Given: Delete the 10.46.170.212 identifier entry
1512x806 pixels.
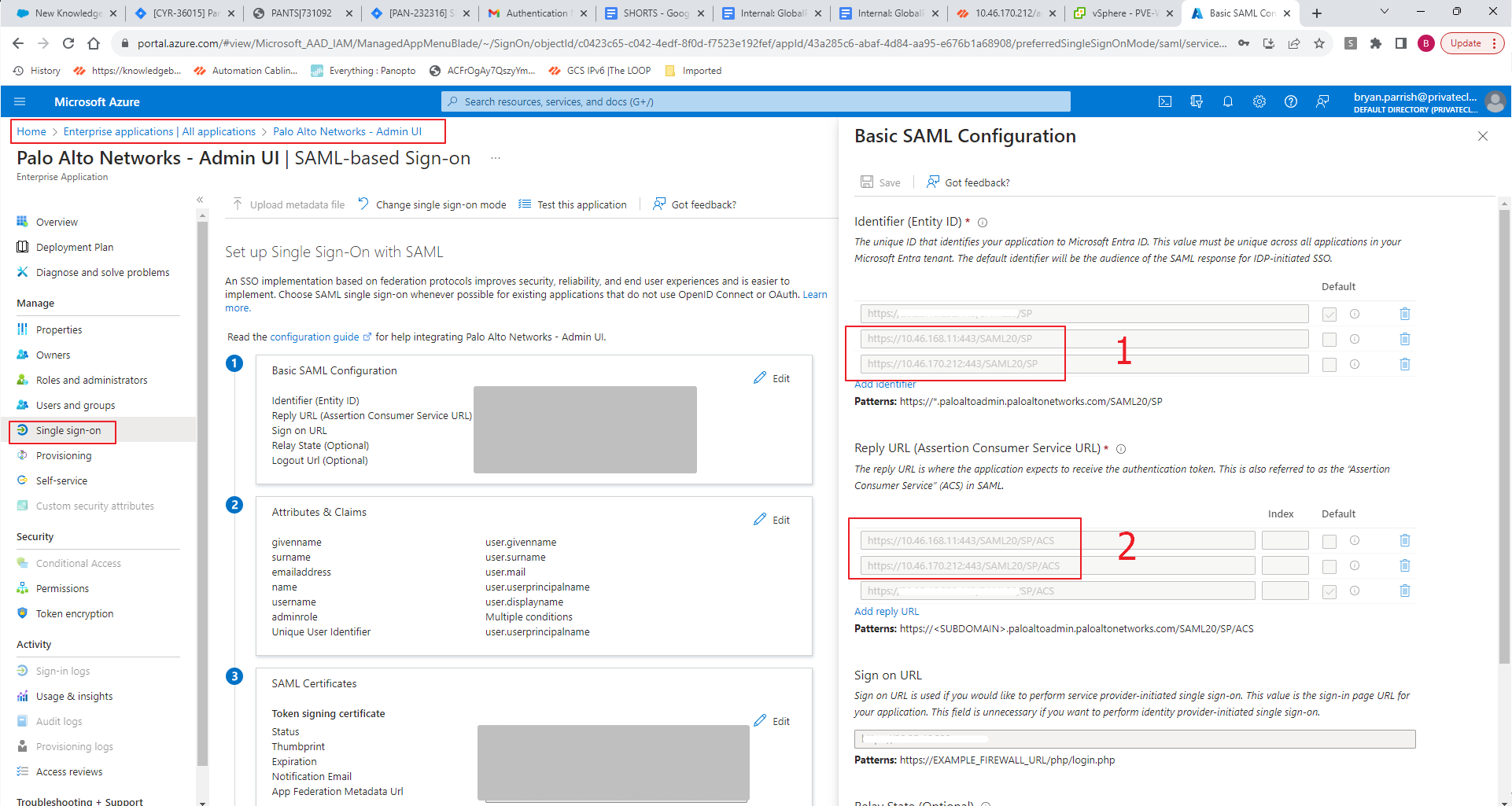Looking at the screenshot, I should [1405, 364].
